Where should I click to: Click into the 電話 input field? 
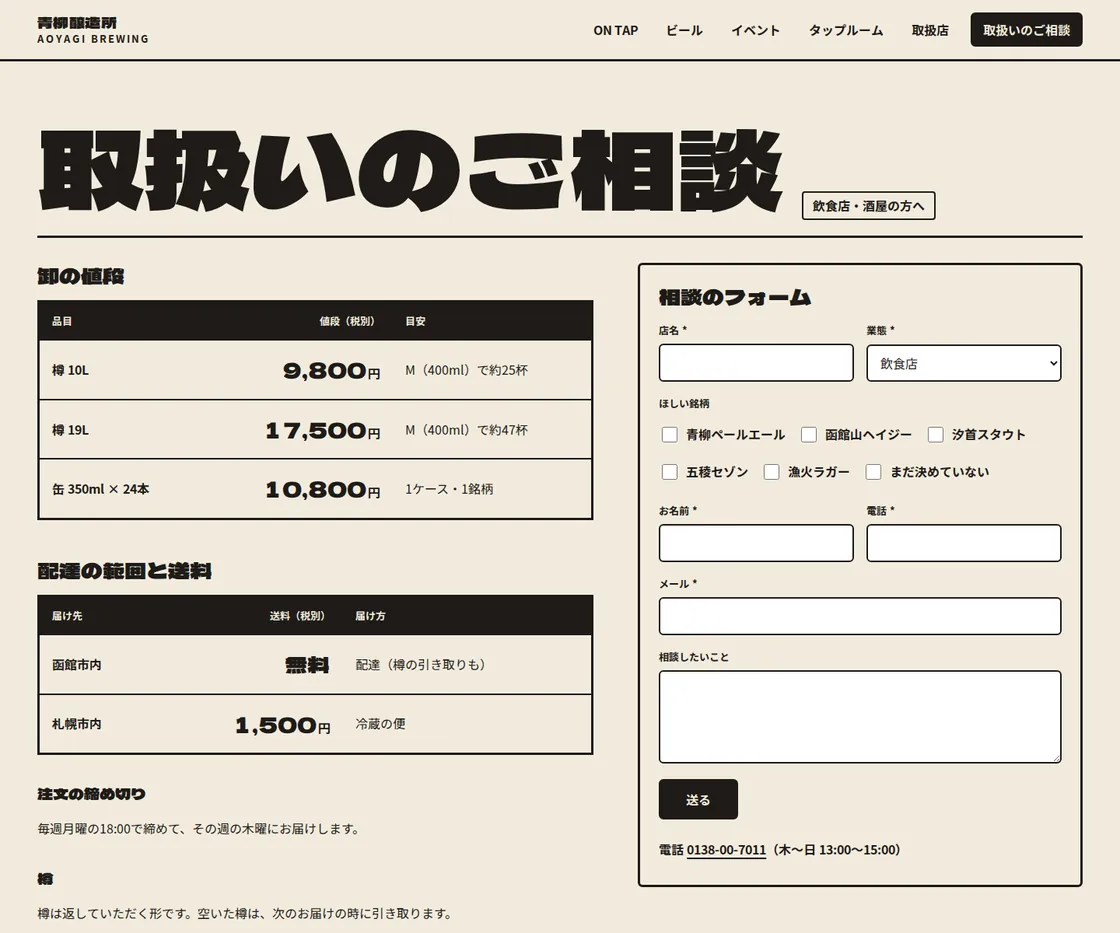[964, 543]
